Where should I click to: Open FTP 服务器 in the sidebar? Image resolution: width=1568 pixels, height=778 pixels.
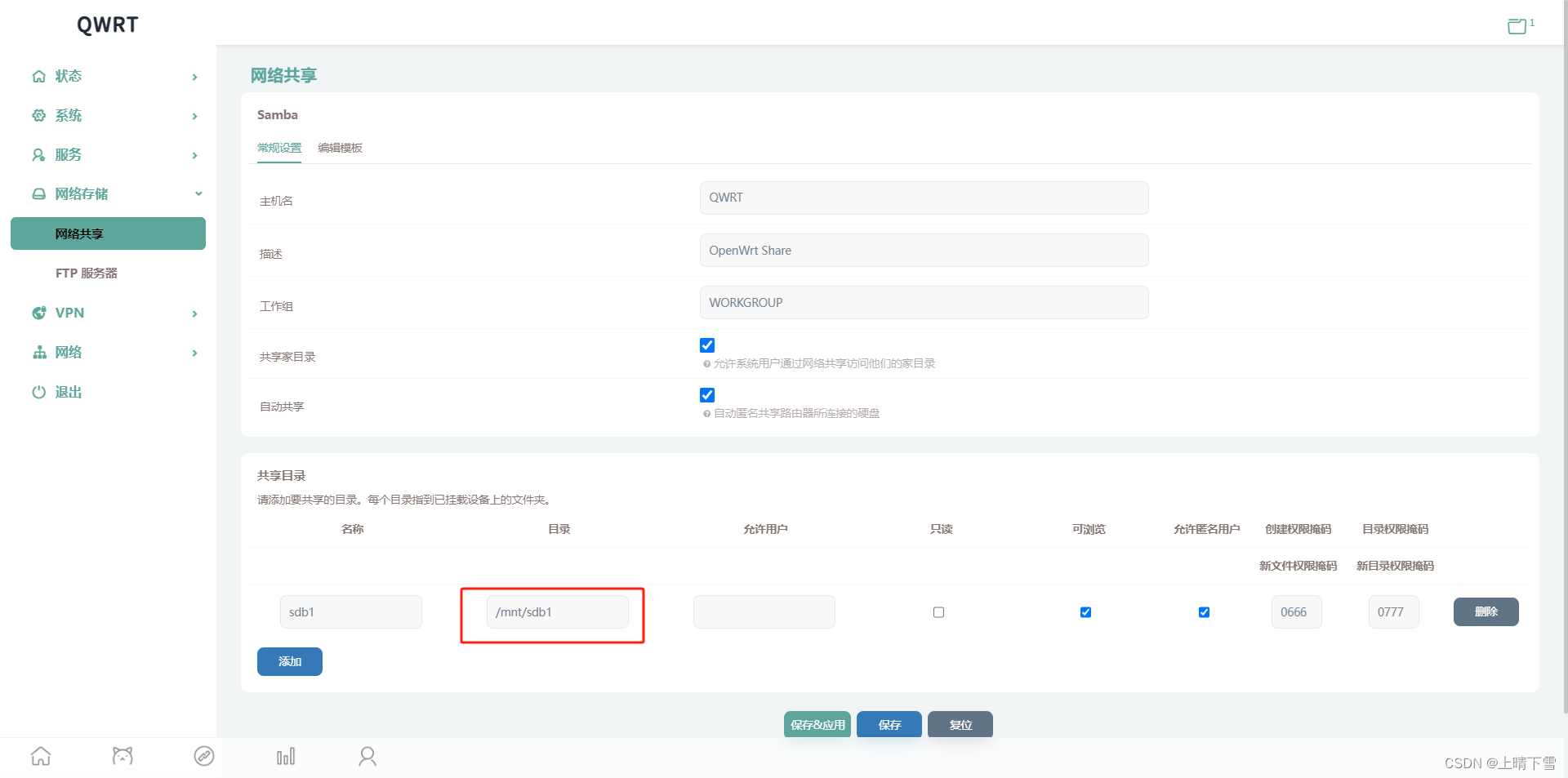pos(87,273)
